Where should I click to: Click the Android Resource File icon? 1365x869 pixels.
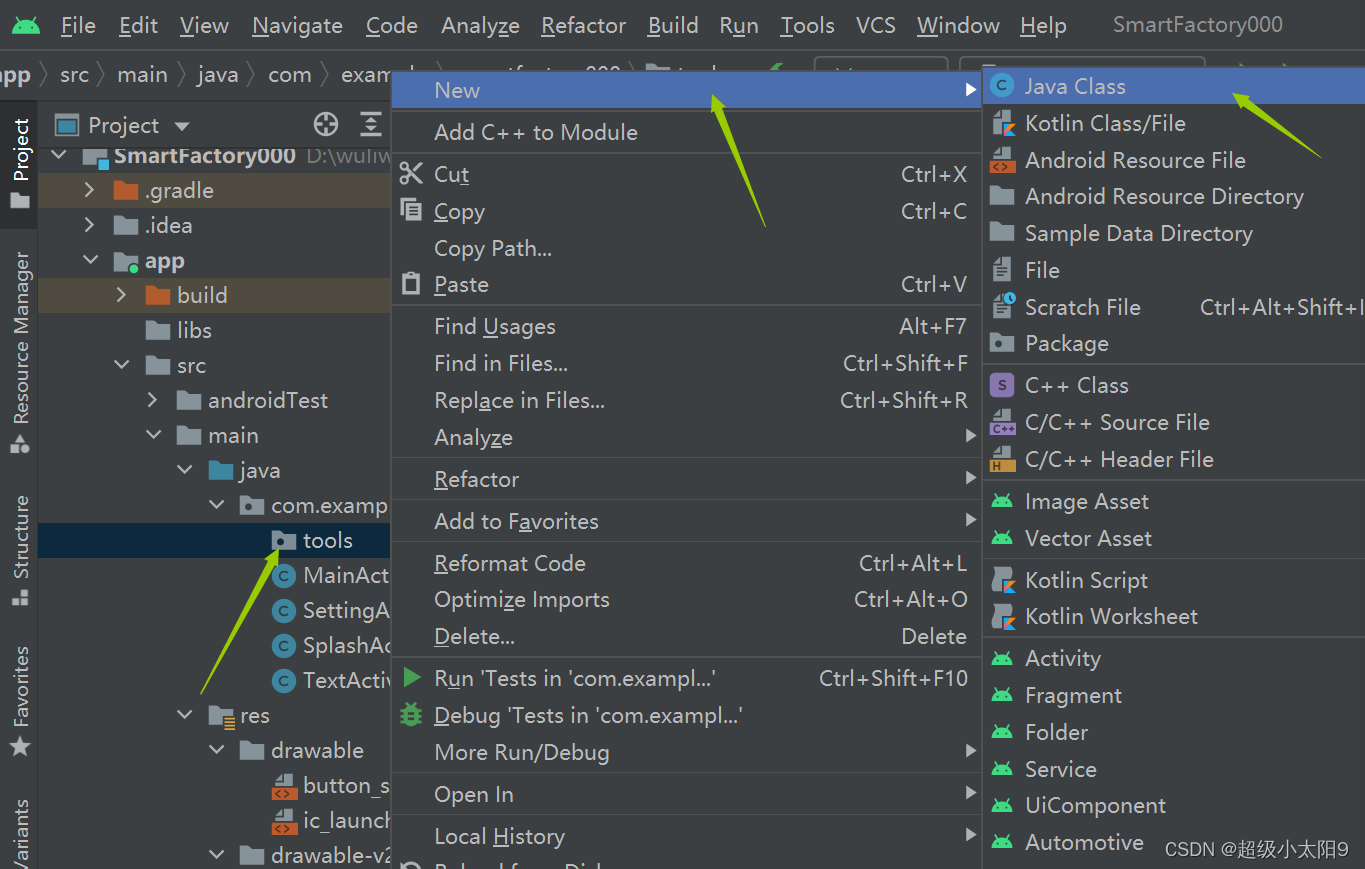1002,160
